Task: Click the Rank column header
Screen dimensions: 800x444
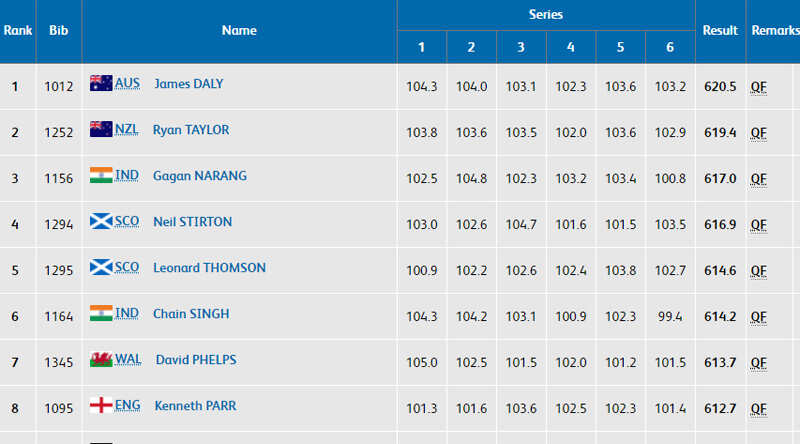Action: point(18,31)
